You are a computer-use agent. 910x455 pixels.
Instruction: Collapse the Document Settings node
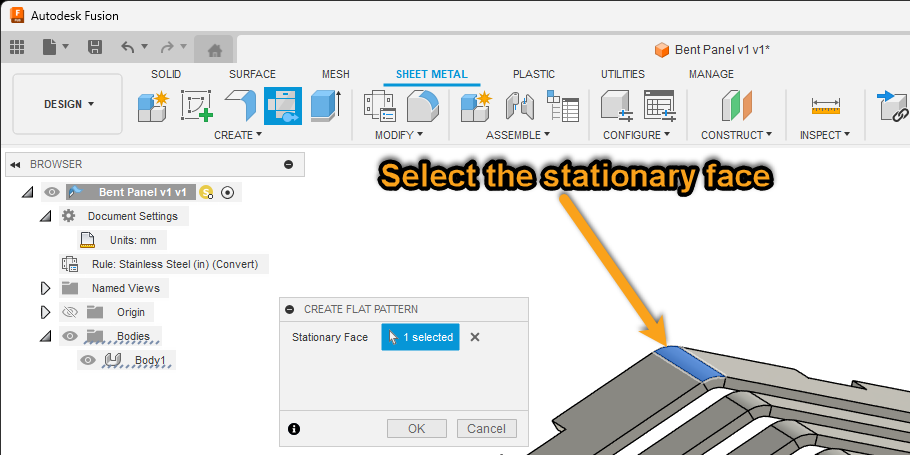point(45,216)
